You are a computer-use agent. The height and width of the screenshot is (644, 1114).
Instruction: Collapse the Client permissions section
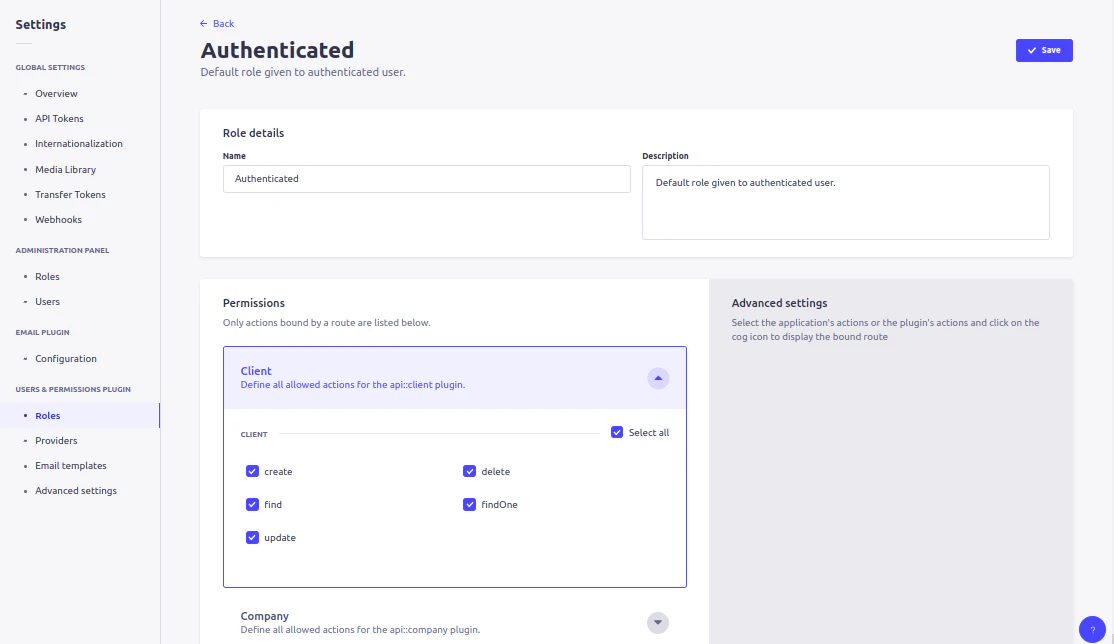pyautogui.click(x=658, y=378)
